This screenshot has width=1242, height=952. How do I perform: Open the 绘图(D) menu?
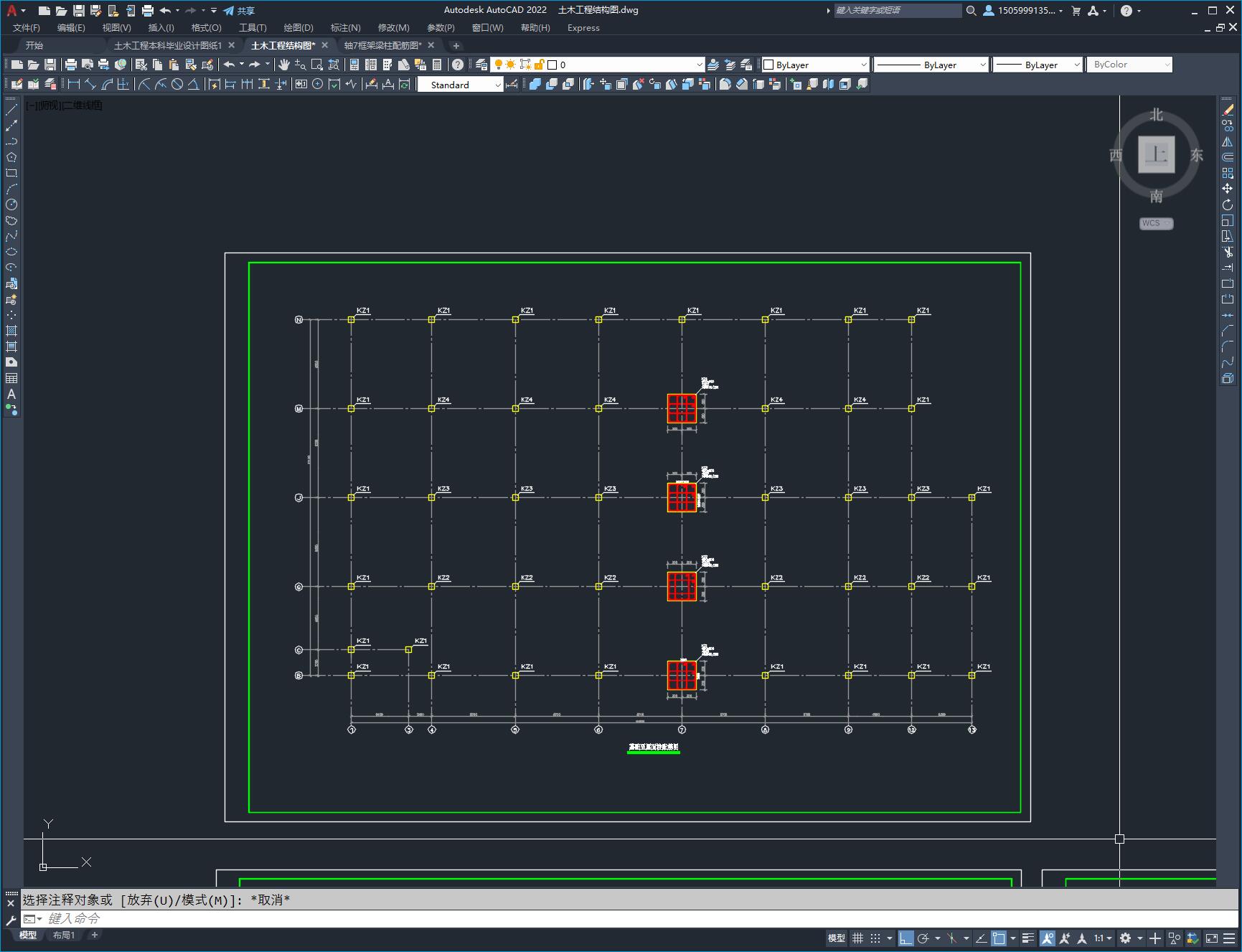click(298, 28)
